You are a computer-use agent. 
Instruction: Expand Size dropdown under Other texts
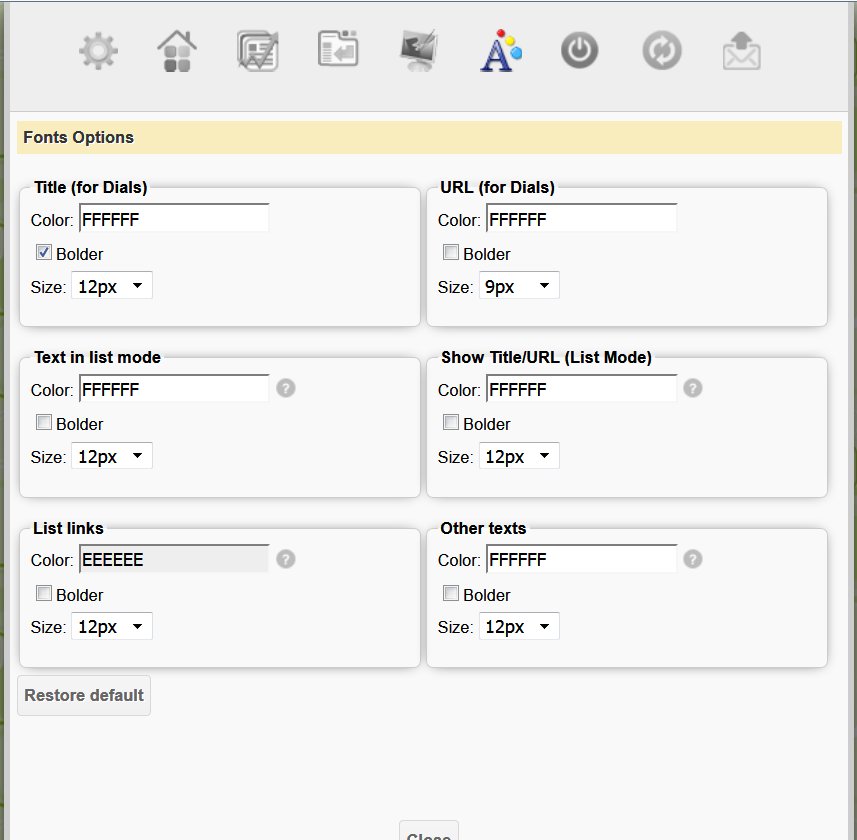pyautogui.click(x=518, y=627)
